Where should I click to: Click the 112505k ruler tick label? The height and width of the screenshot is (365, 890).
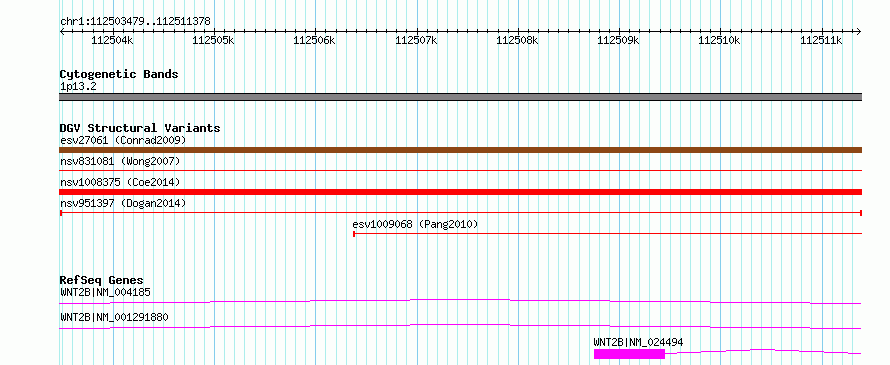pos(213,40)
